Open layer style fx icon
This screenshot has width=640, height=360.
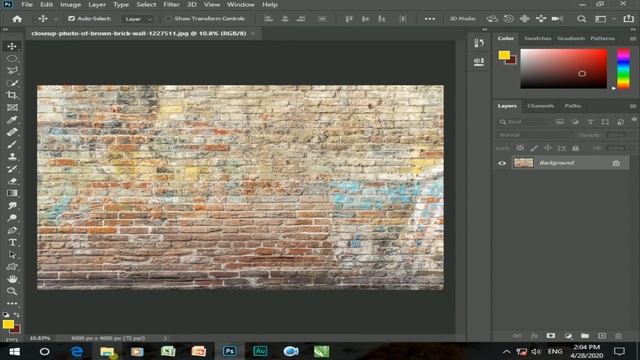tap(534, 336)
